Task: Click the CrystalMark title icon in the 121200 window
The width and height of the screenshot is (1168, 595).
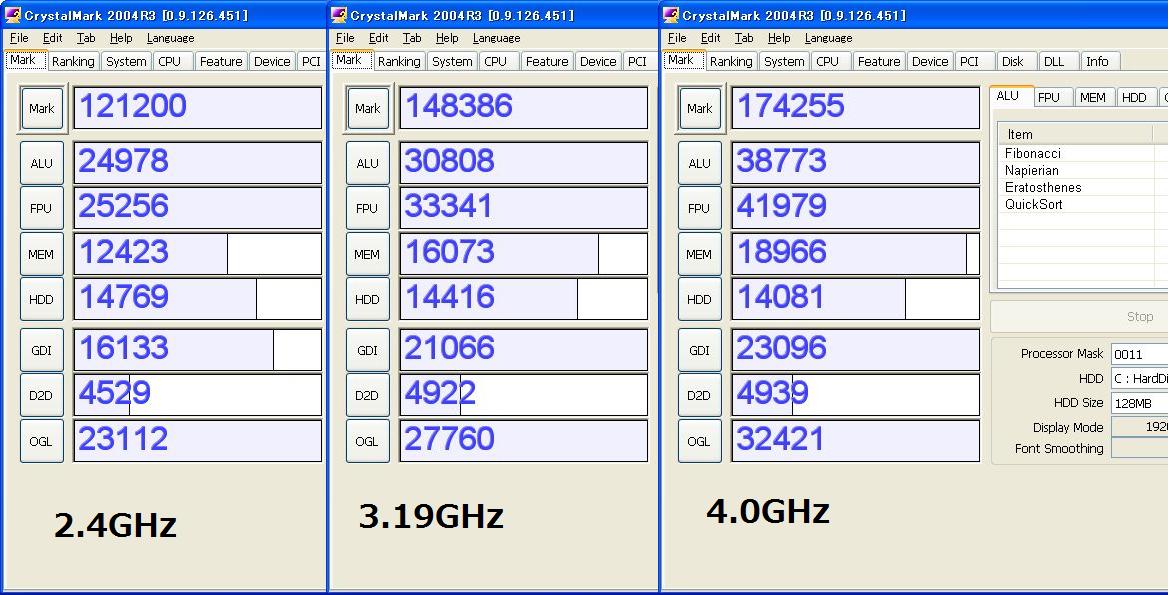Action: (13, 15)
